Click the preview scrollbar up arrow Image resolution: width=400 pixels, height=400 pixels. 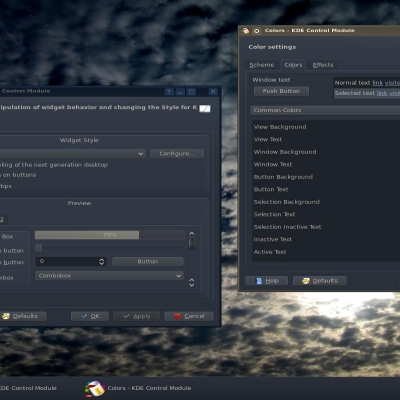pyautogui.click(x=192, y=233)
